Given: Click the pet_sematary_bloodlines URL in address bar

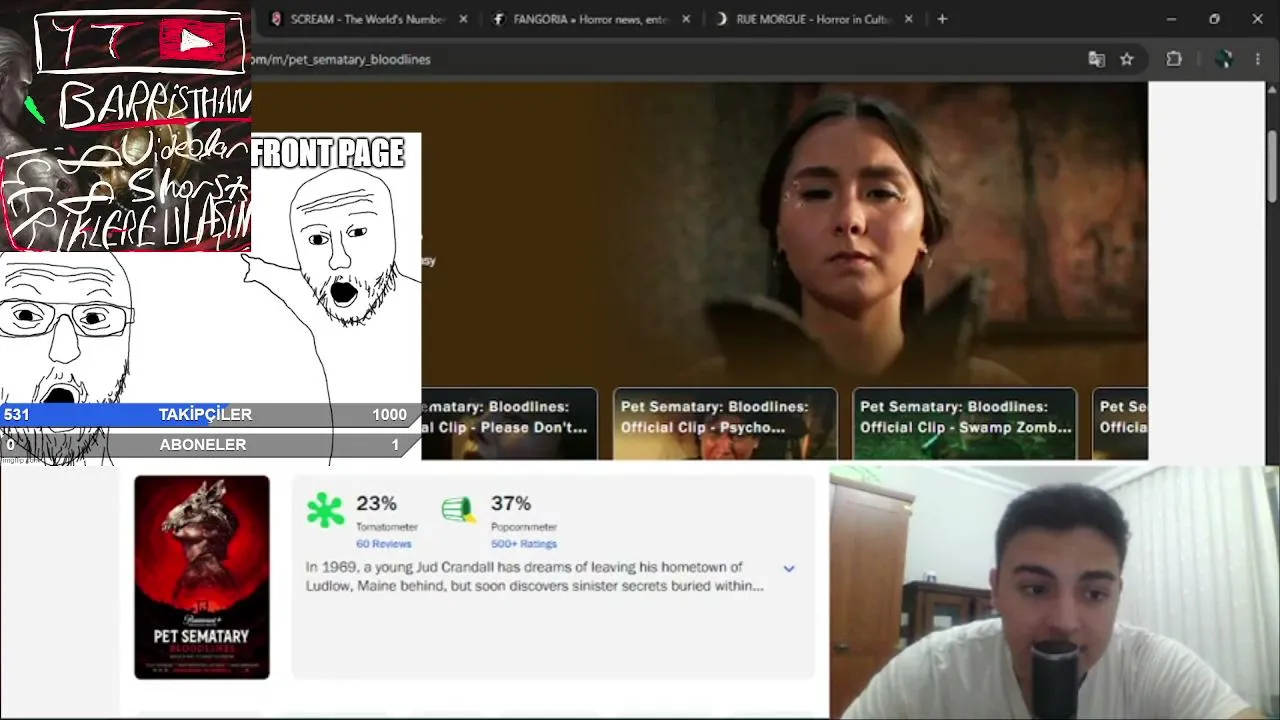Looking at the screenshot, I should point(341,59).
